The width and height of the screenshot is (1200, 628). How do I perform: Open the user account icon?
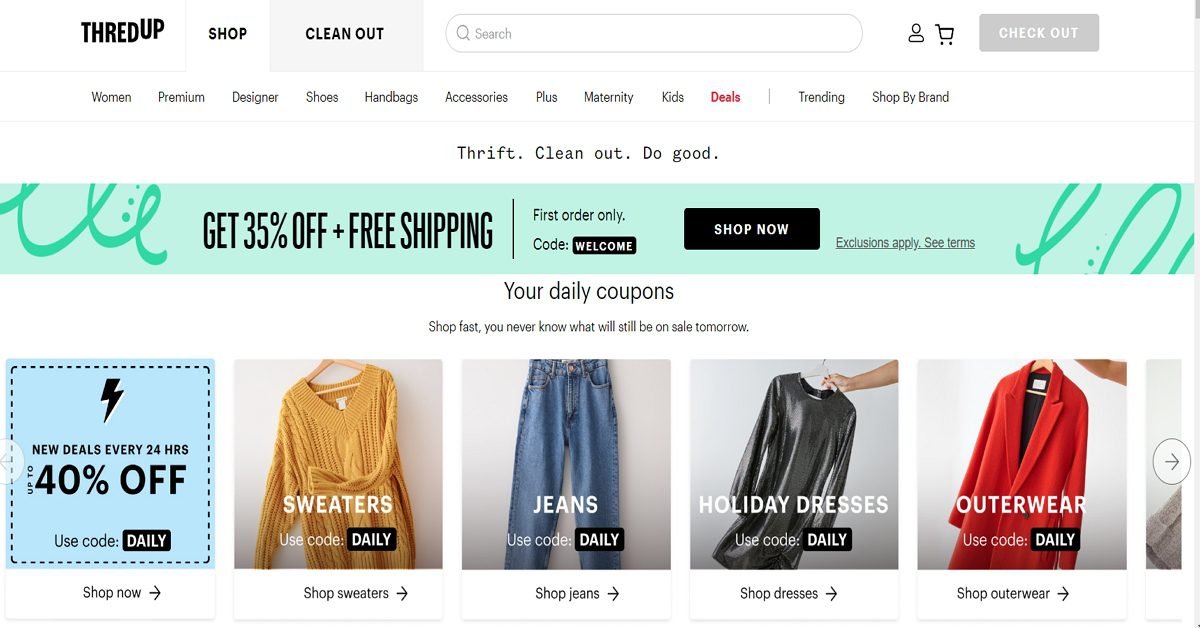point(916,33)
